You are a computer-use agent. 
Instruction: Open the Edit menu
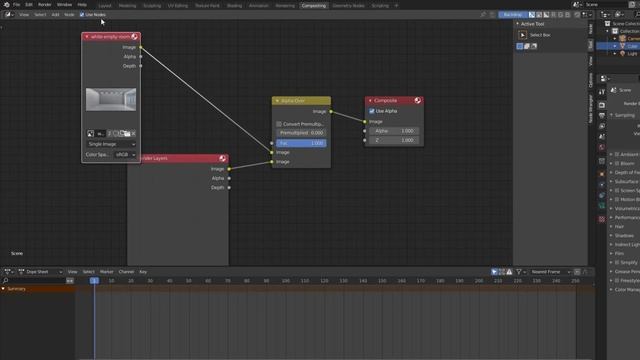tap(29, 4)
